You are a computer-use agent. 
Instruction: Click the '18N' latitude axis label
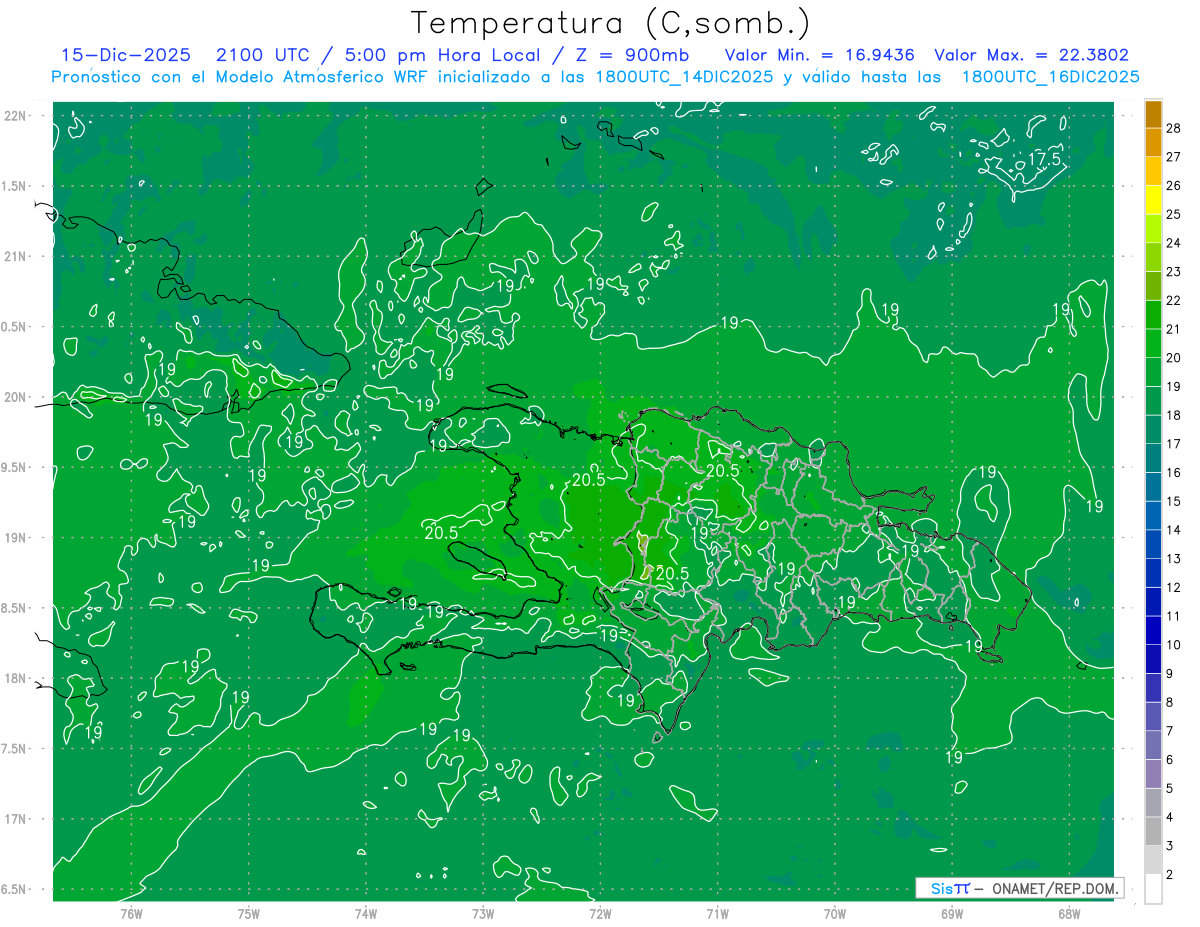coord(14,678)
